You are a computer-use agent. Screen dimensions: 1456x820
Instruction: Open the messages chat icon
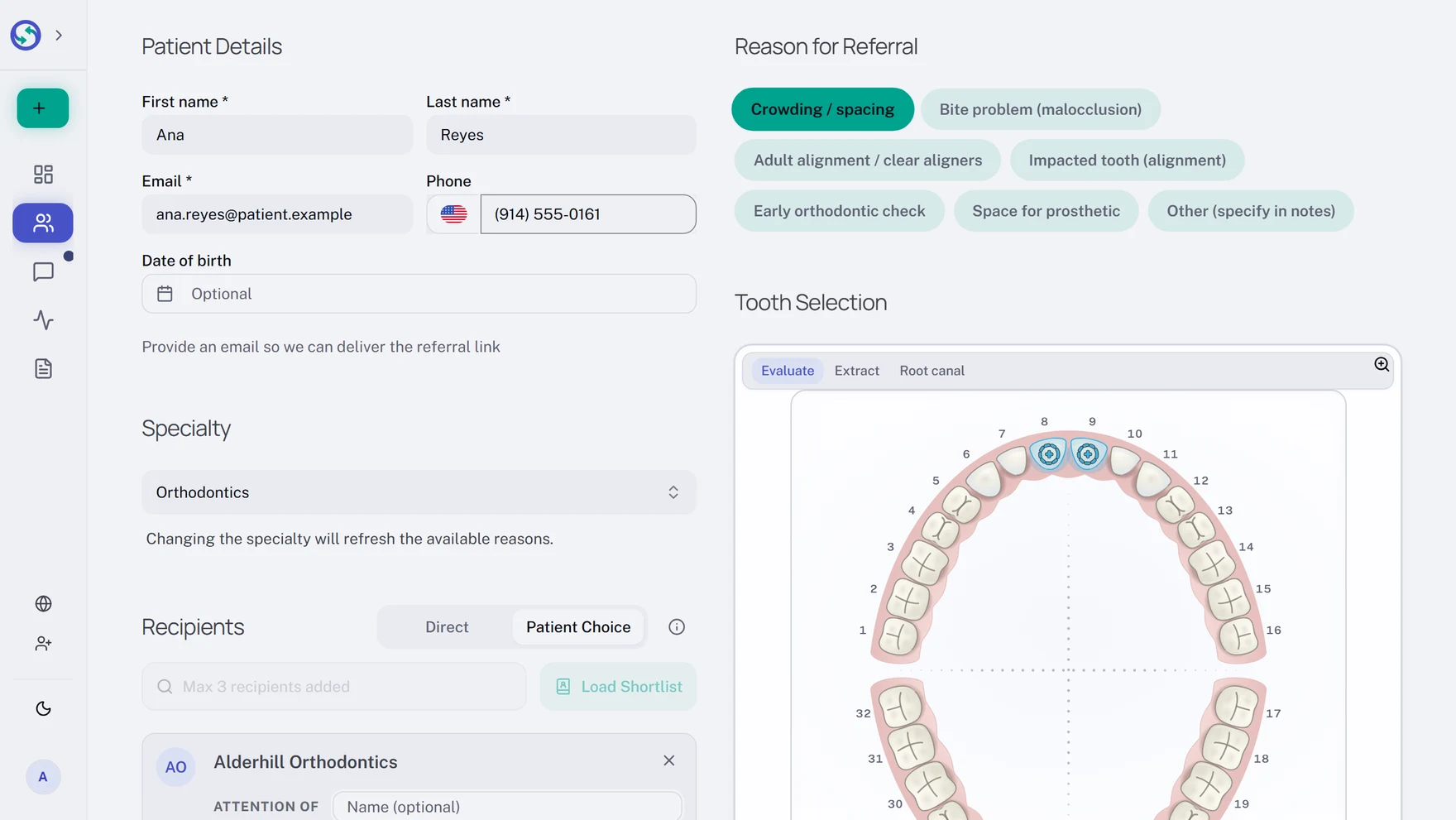tap(43, 272)
